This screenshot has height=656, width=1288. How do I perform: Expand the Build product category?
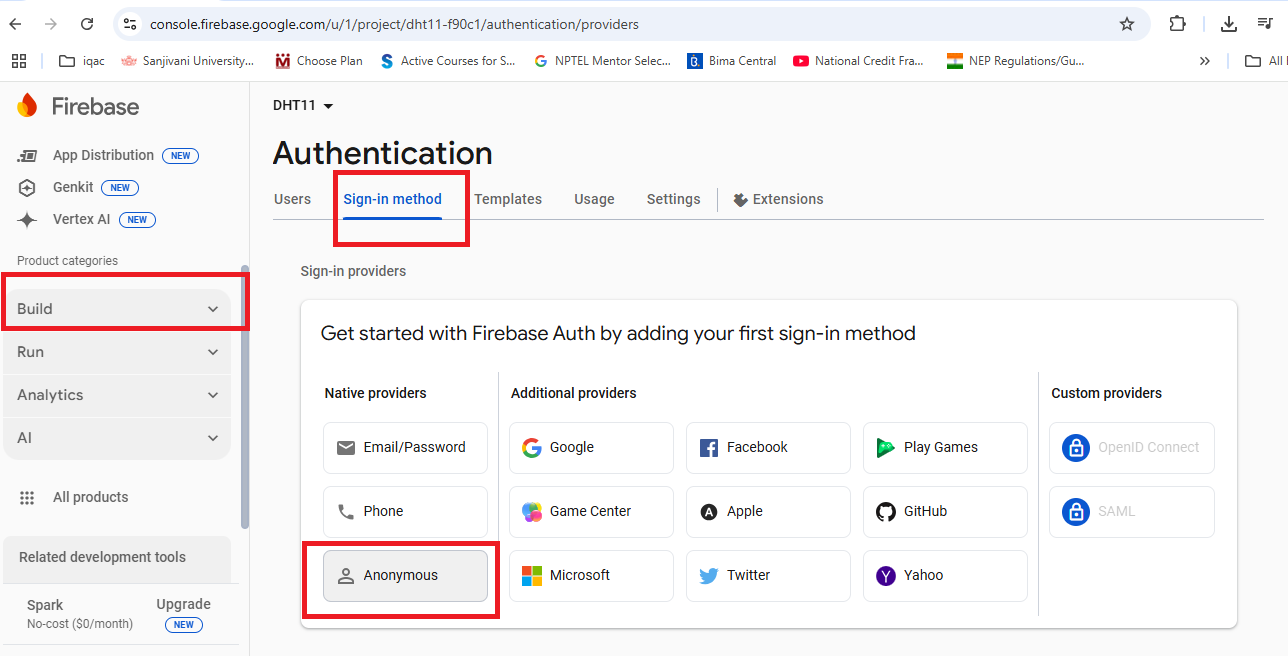tap(118, 309)
